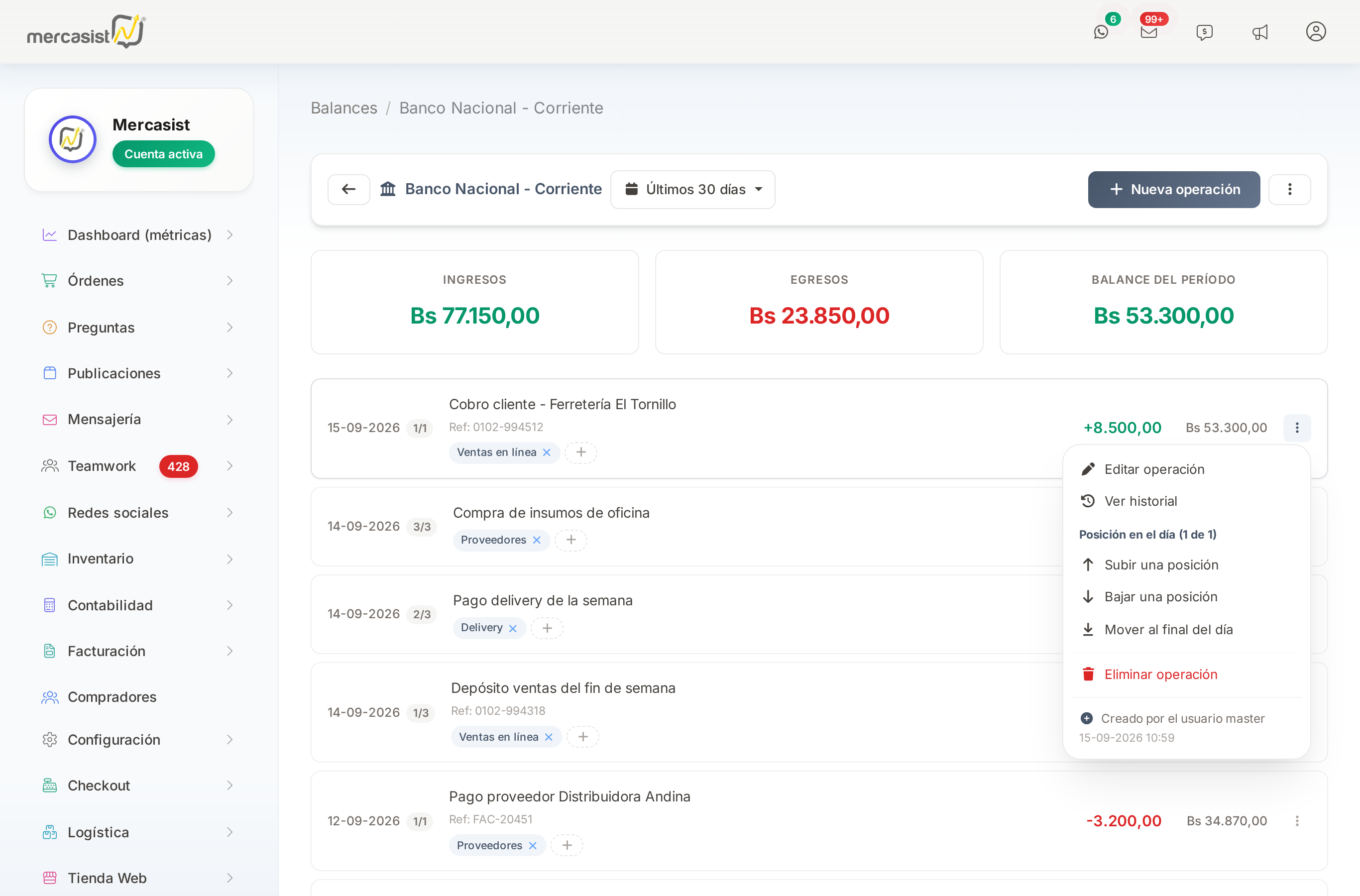Screen dimensions: 1360x896
Task: Click the Mercasist logo in the header
Action: pos(87,31)
